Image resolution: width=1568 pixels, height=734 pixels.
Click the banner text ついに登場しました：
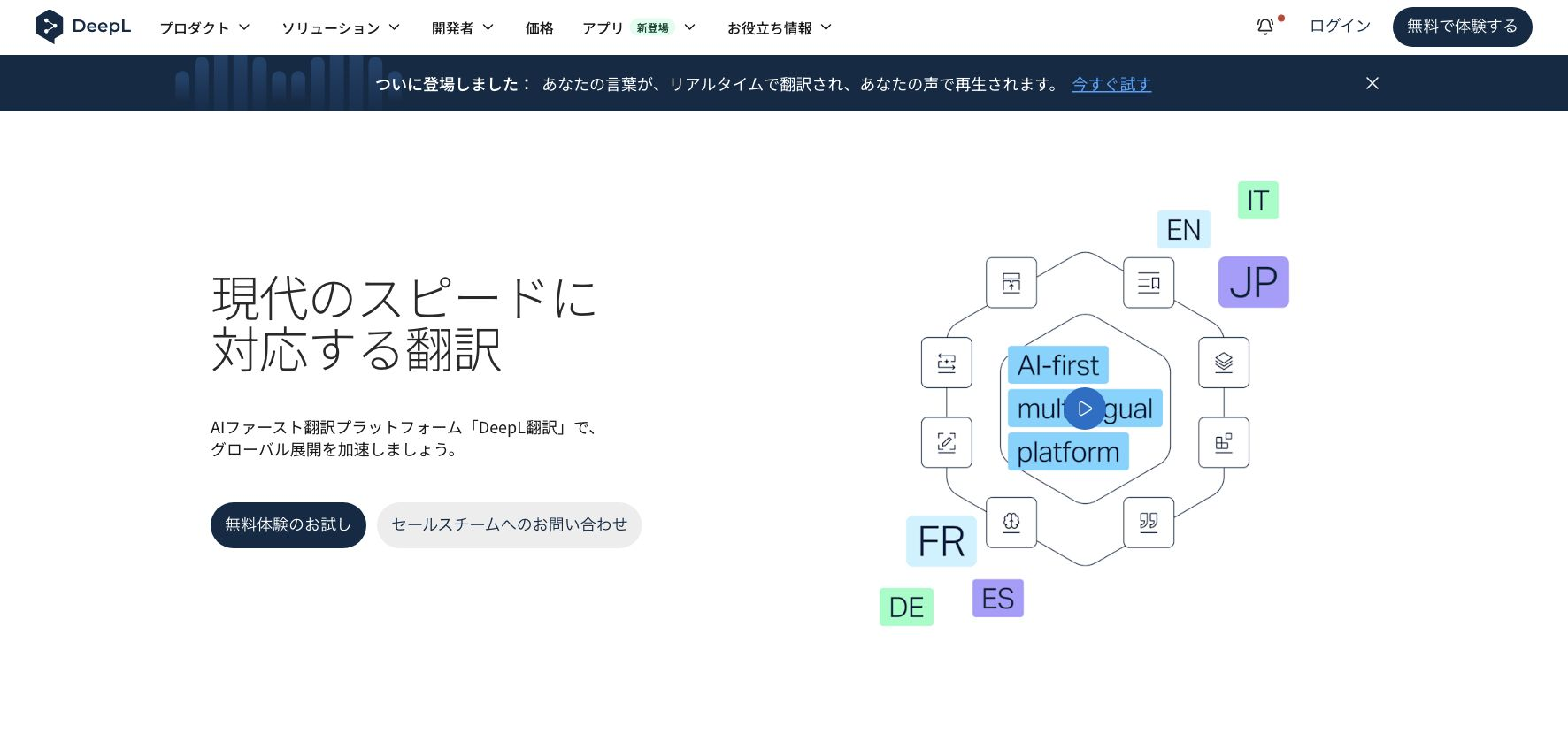(x=453, y=84)
